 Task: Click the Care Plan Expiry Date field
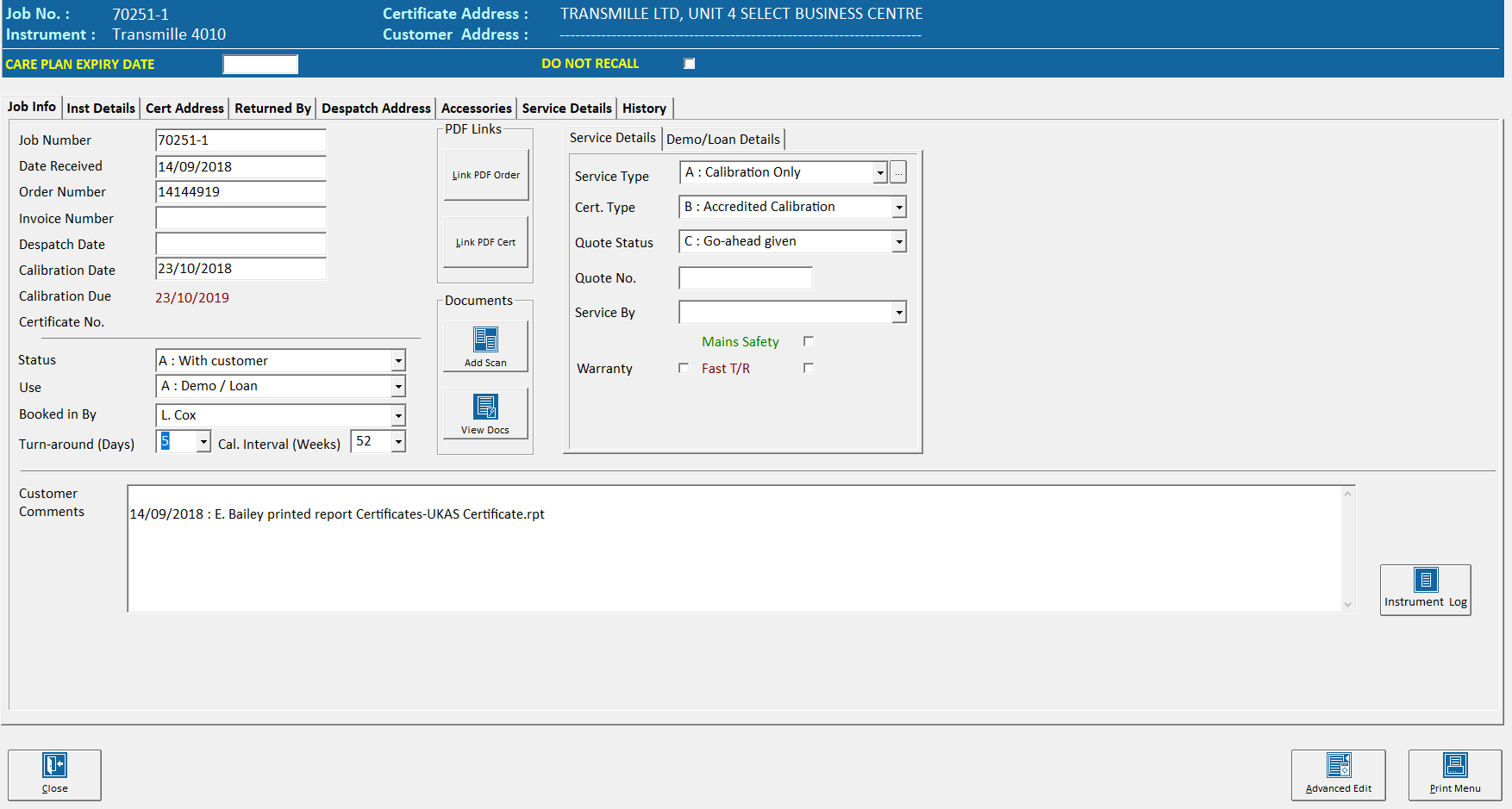(260, 65)
